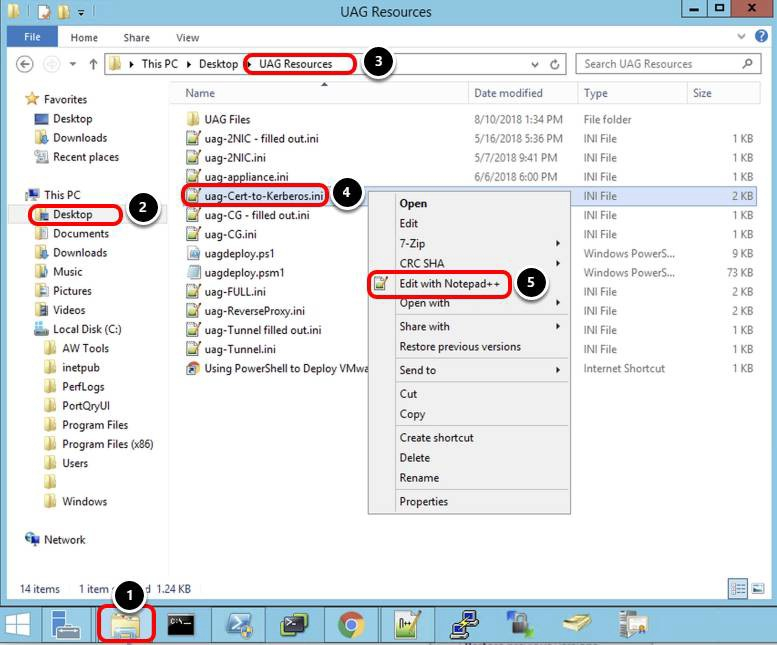Select Desktop under This PC in the navigation pane

[72, 214]
